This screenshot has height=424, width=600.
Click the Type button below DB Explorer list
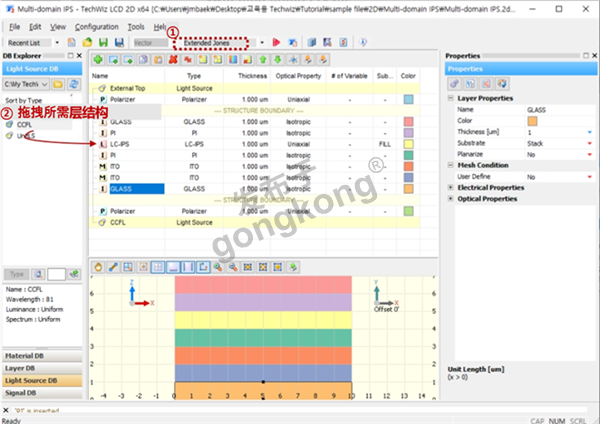tap(16, 274)
